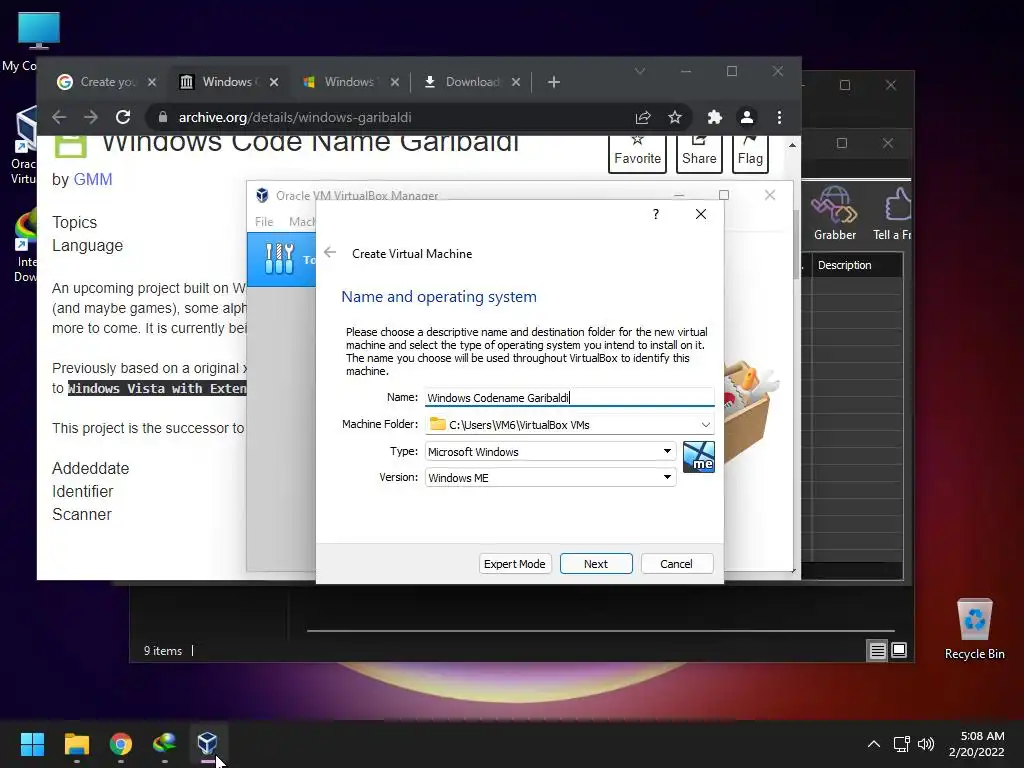Viewport: 1024px width, 768px height.
Task: Close the Download tab
Action: pyautogui.click(x=516, y=82)
